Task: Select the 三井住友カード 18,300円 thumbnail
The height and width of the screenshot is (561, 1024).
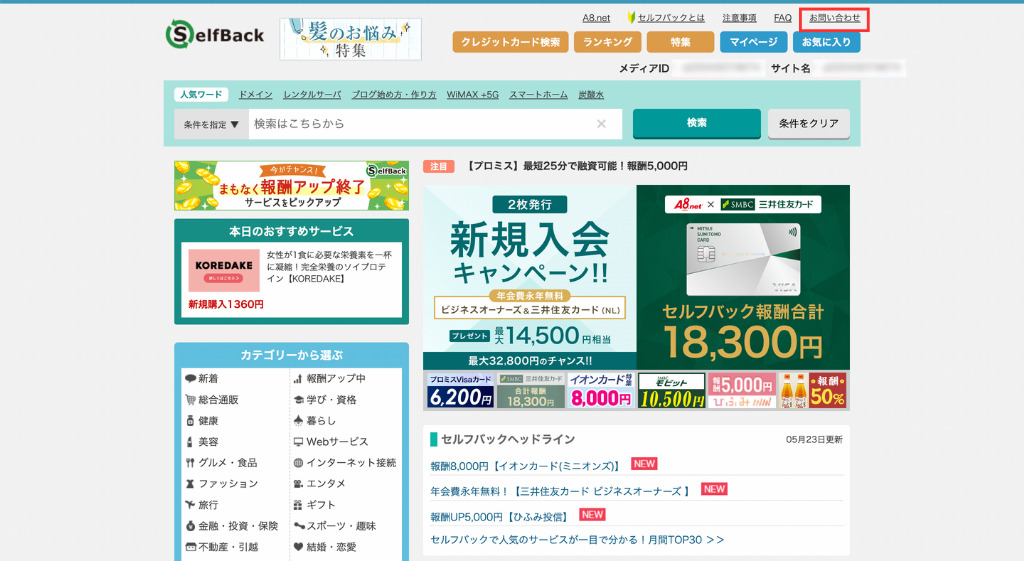Action: coord(530,391)
